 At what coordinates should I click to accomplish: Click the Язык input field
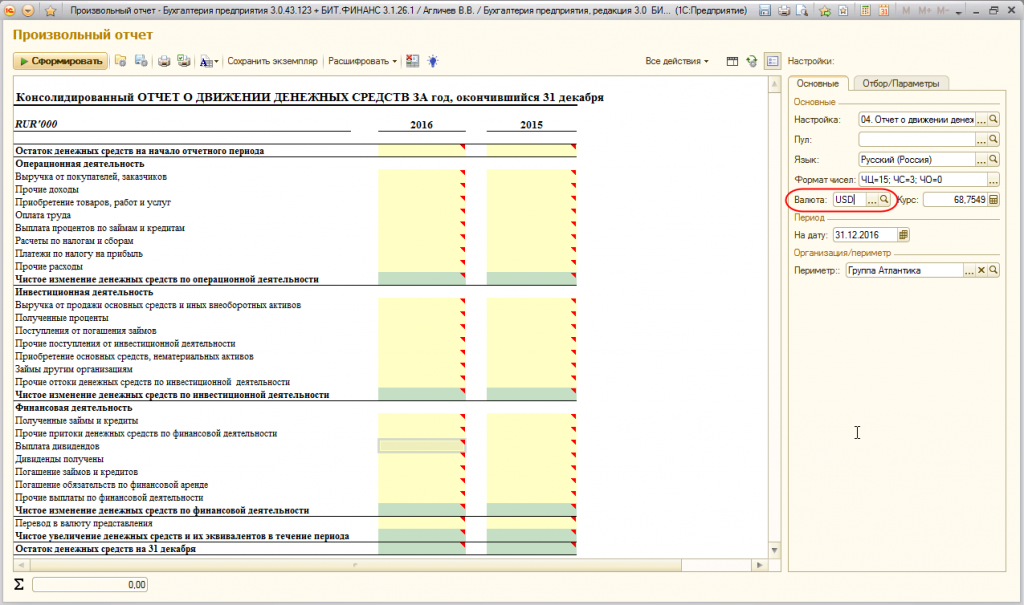coord(915,159)
